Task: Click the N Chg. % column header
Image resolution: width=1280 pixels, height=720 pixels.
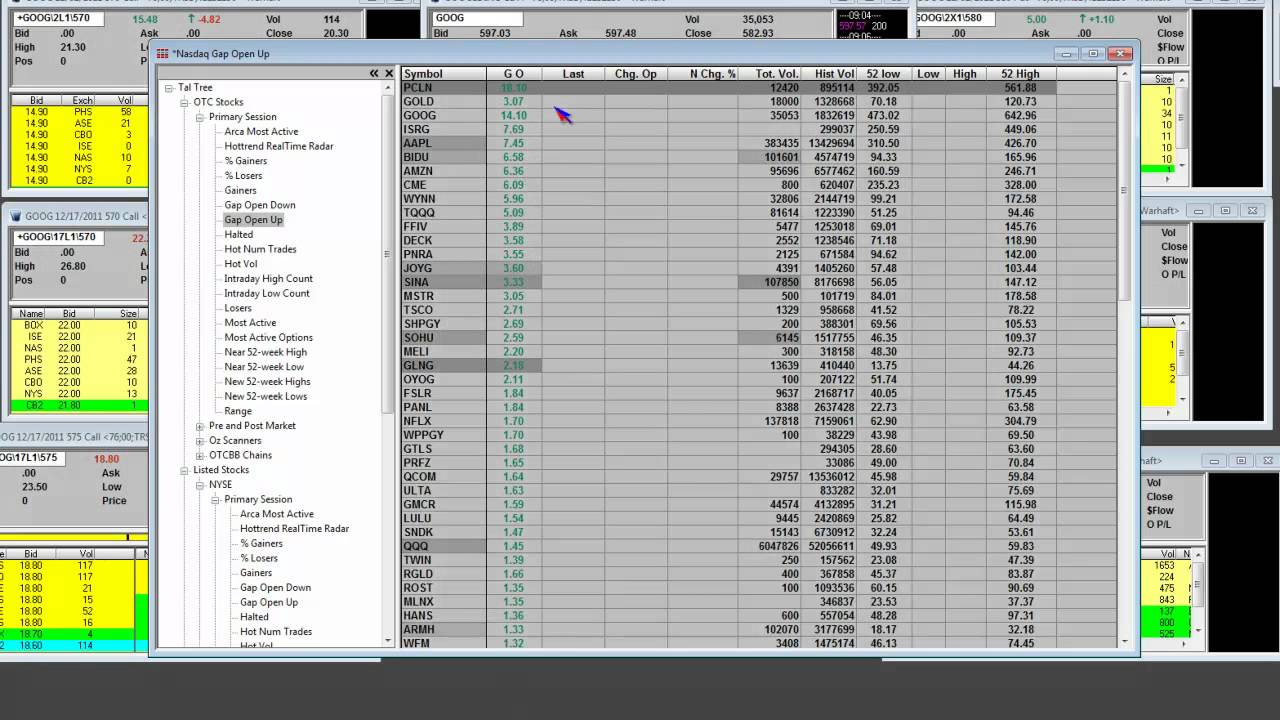Action: tap(704, 74)
